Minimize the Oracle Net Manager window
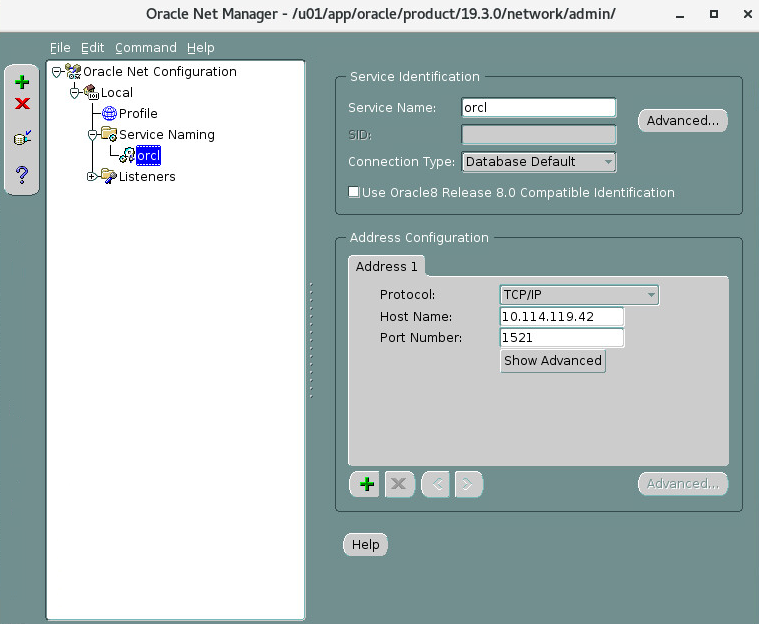 (x=680, y=15)
